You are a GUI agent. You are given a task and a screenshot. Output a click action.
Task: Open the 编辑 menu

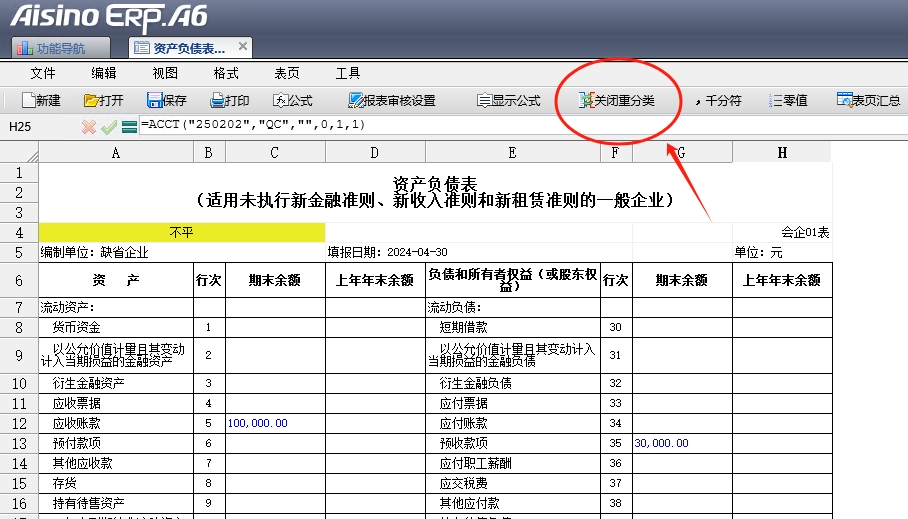click(104, 73)
